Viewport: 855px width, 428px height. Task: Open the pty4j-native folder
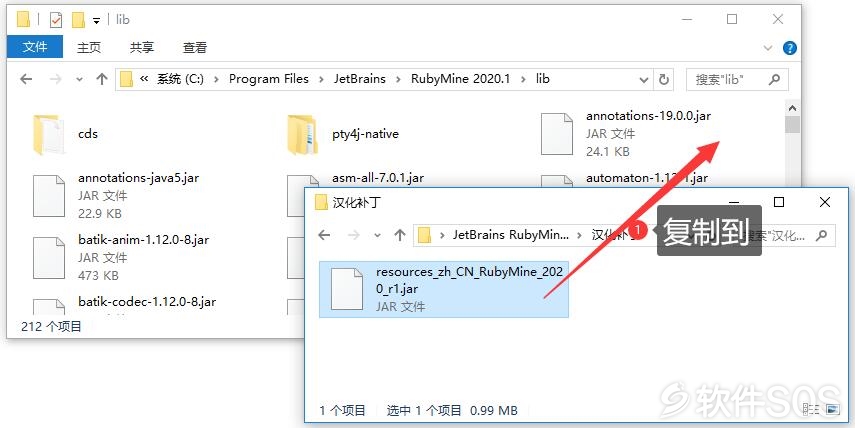click(343, 134)
